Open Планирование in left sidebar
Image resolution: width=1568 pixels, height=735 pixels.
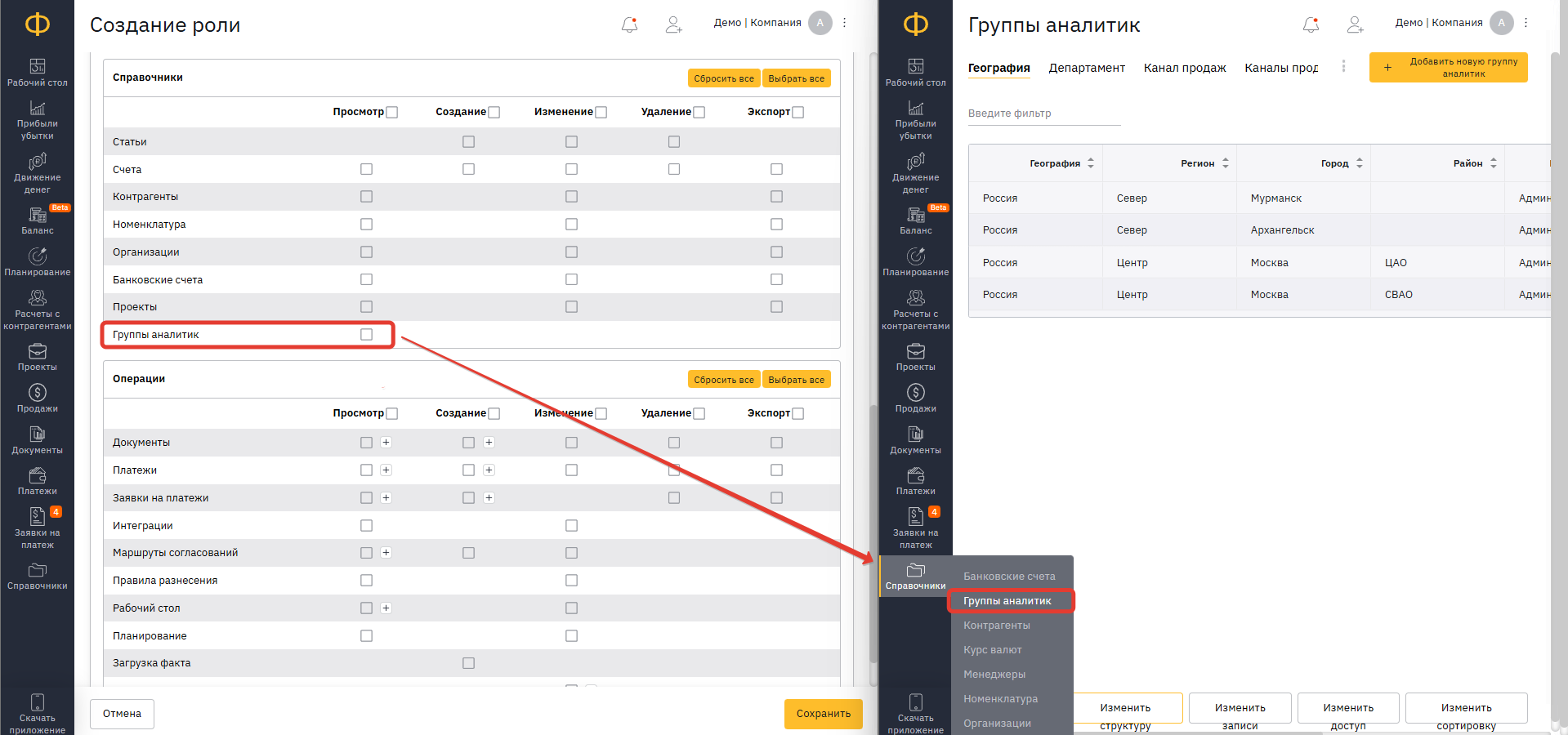coord(37,262)
